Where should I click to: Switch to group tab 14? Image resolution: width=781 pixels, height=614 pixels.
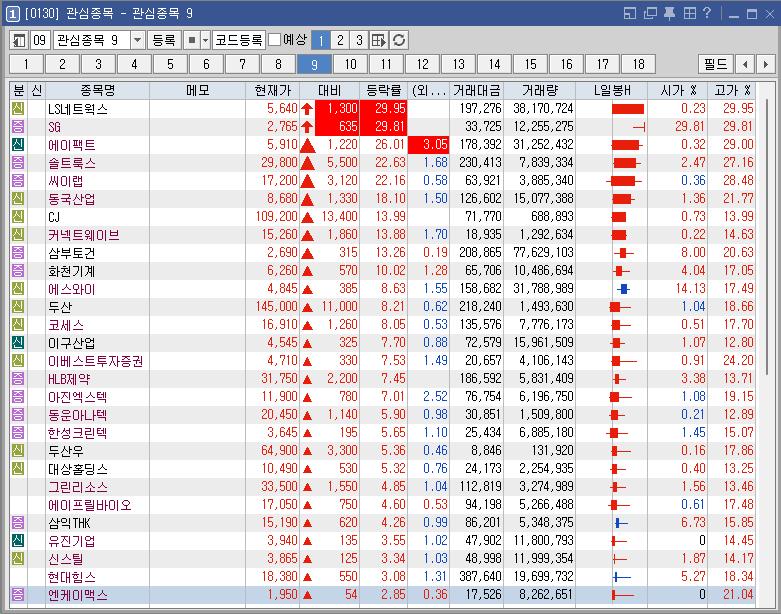click(x=495, y=64)
